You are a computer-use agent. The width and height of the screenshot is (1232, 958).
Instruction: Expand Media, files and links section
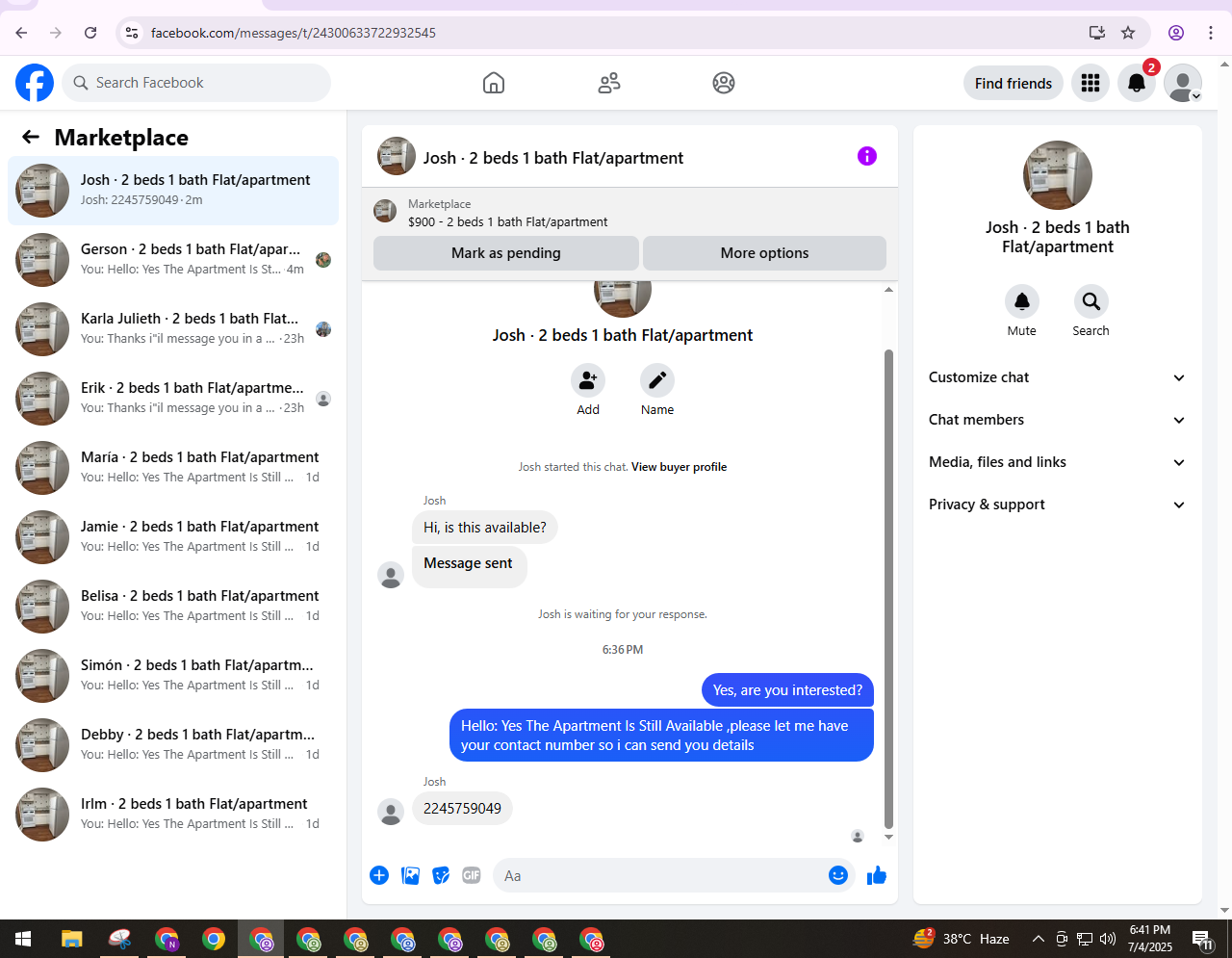pyautogui.click(x=1058, y=462)
